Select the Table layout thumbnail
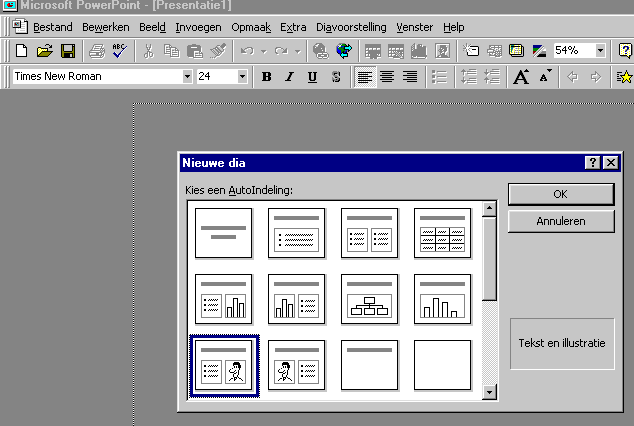The image size is (634, 426). point(442,233)
